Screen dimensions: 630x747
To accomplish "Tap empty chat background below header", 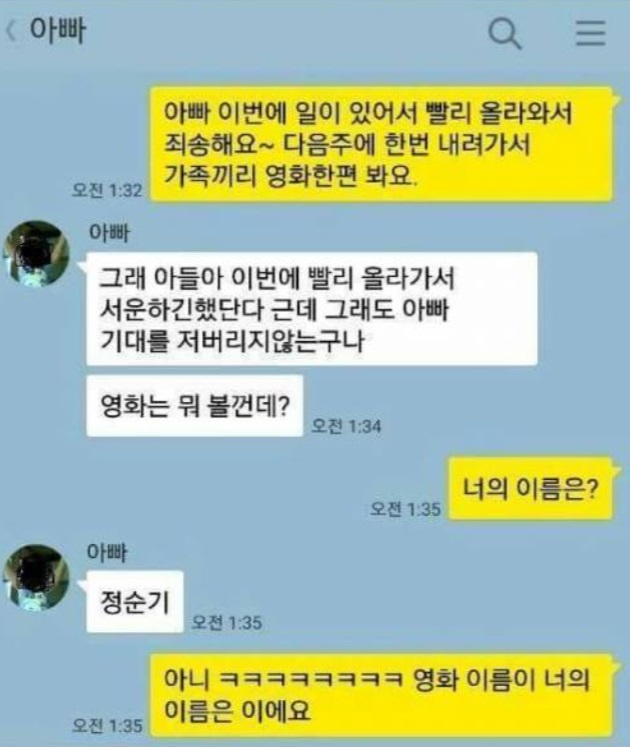I will tap(71, 119).
